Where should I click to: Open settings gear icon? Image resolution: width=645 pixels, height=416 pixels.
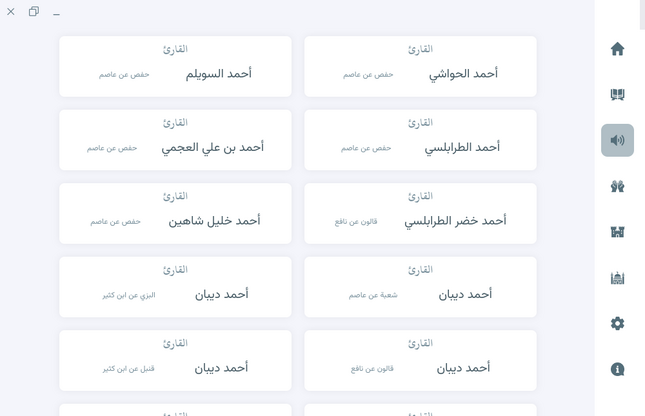pyautogui.click(x=617, y=323)
